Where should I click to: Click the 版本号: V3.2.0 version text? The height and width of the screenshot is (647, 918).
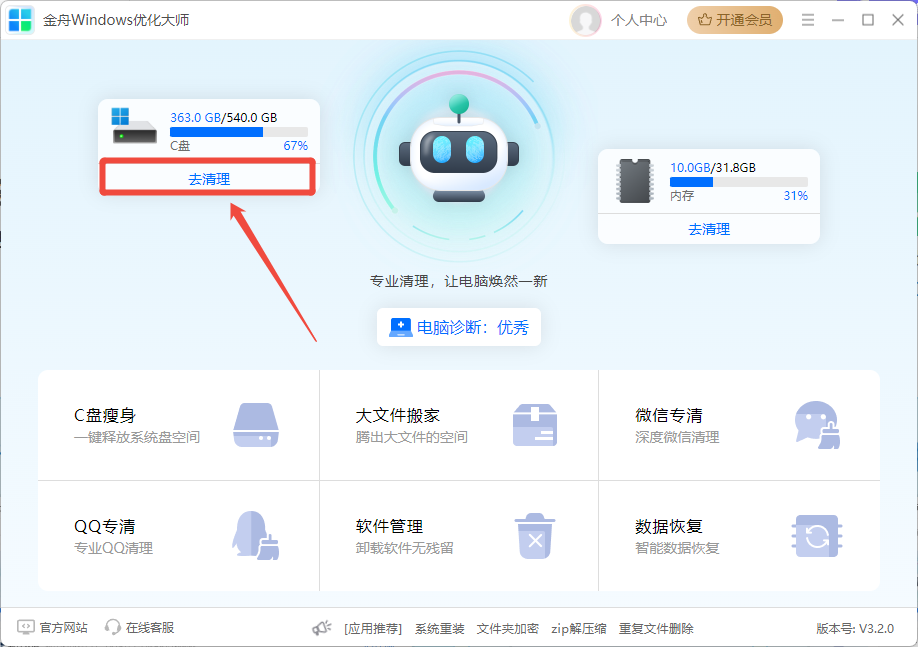855,629
